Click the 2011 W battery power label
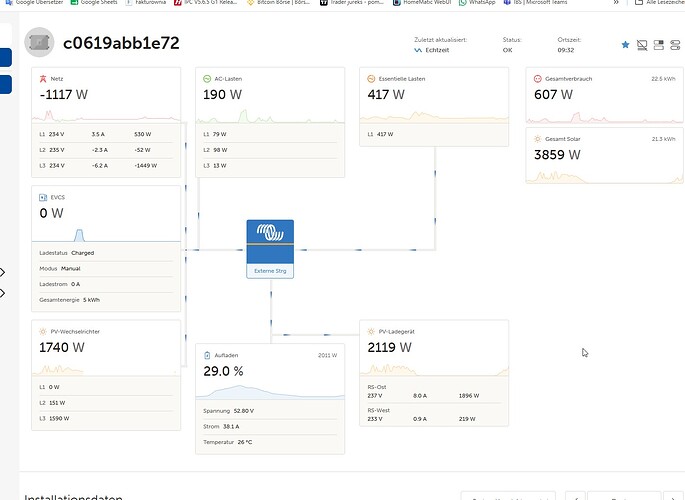This screenshot has height=500, width=685. (327, 355)
